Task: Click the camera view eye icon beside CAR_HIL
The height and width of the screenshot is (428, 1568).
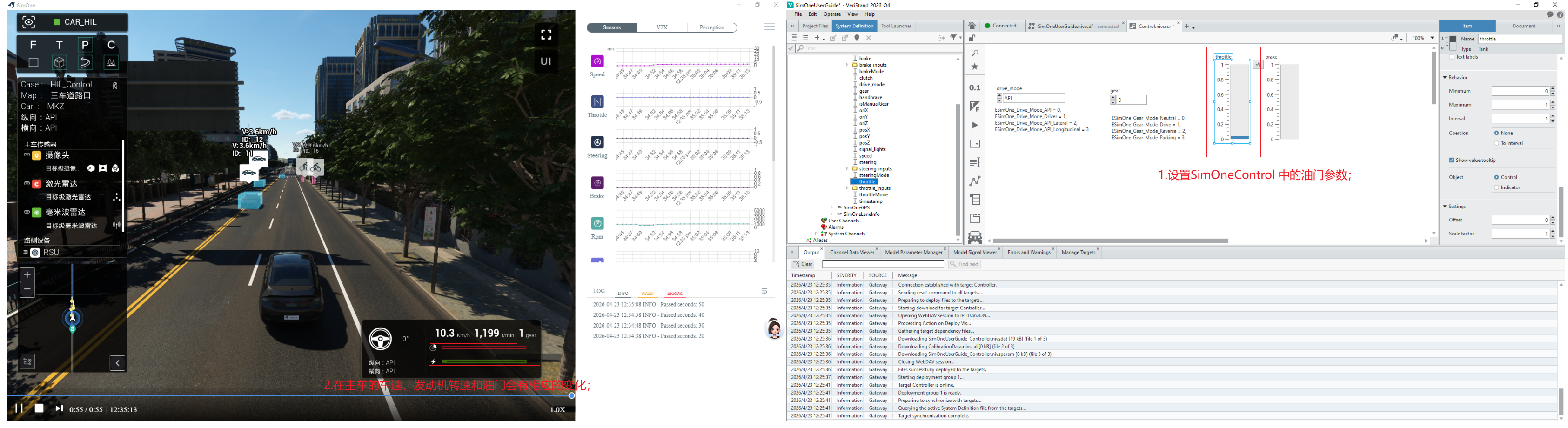Action: pyautogui.click(x=28, y=22)
